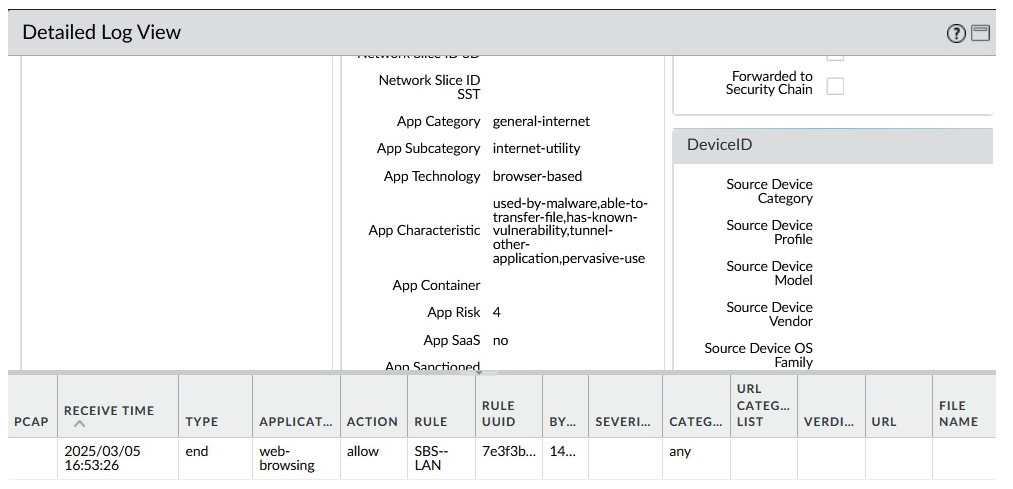Image resolution: width=1013 pixels, height=489 pixels.
Task: Click the Severity column header
Action: point(623,421)
